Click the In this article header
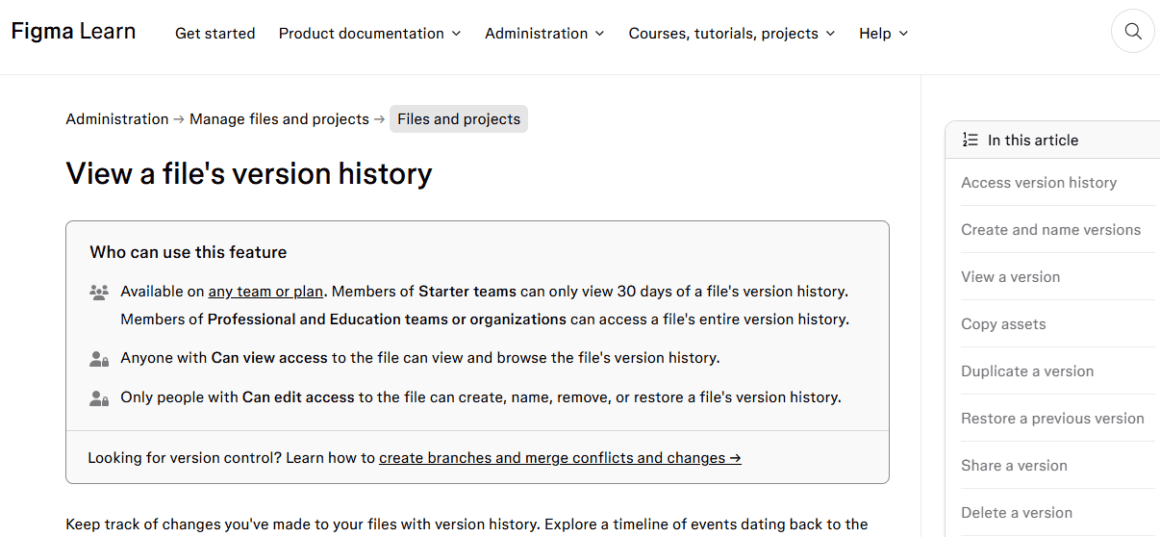1160x537 pixels. coord(1033,140)
